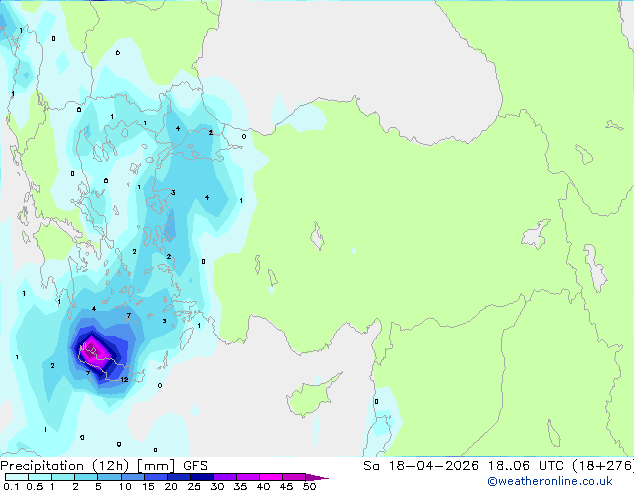Select the 15–20 mm legend color swatch

tap(155, 477)
